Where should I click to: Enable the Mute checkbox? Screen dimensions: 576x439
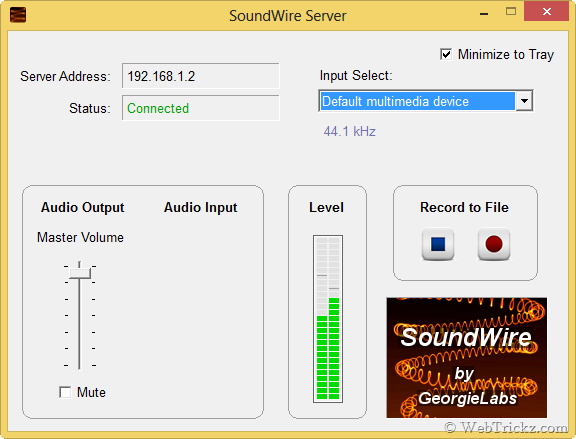point(65,392)
